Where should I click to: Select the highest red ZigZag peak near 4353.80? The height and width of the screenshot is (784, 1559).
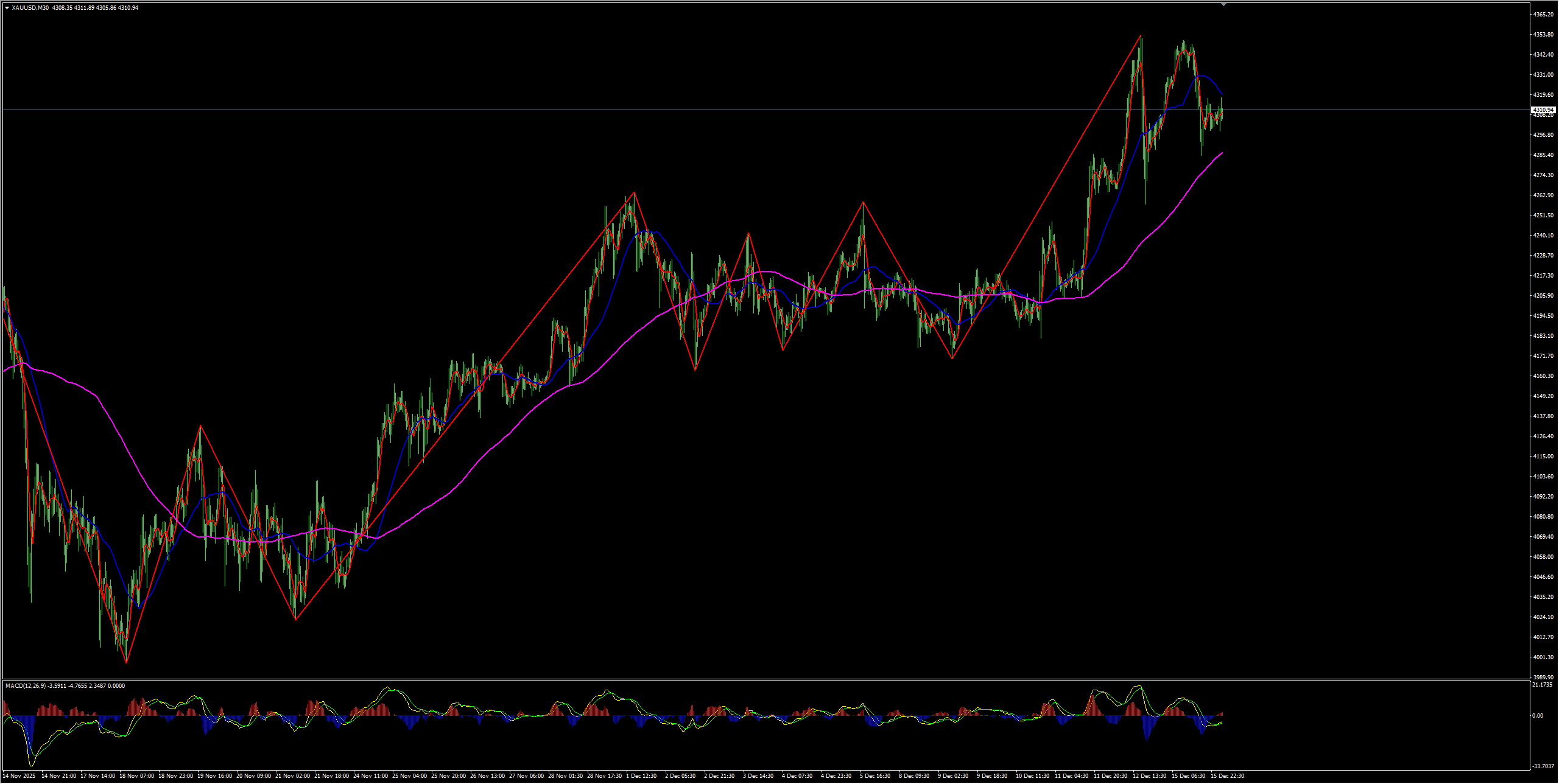pyautogui.click(x=1141, y=35)
